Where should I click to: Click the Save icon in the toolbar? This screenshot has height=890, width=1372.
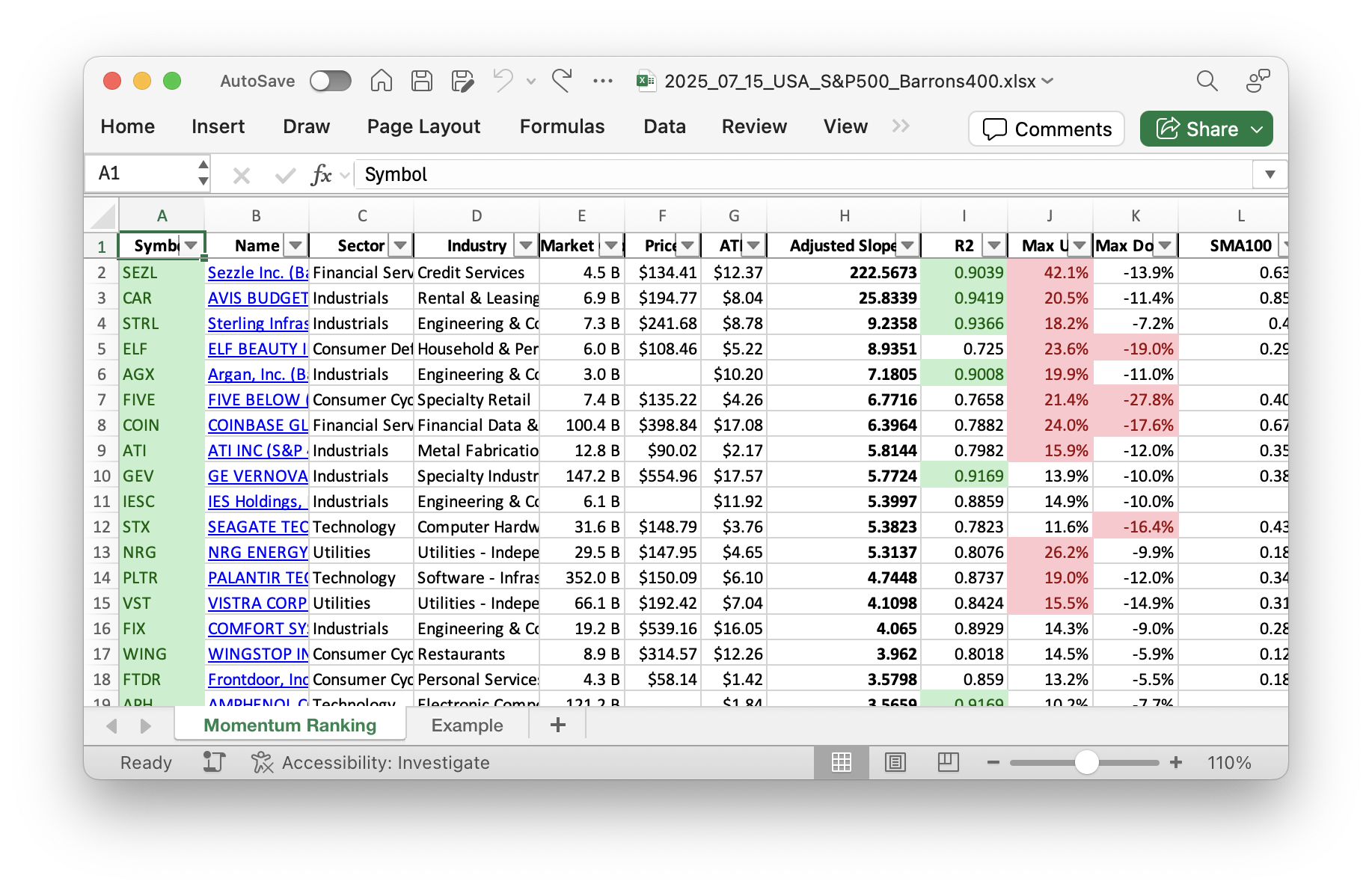click(422, 81)
